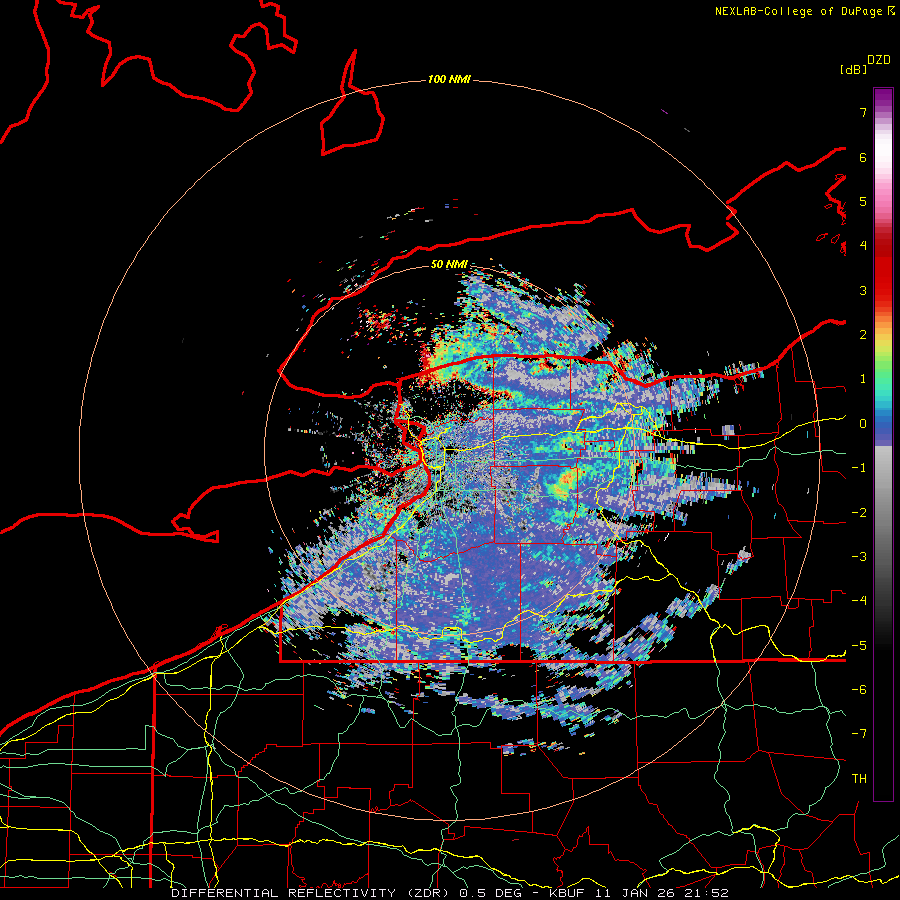Click the 3 dB value on the color scale

[863, 290]
